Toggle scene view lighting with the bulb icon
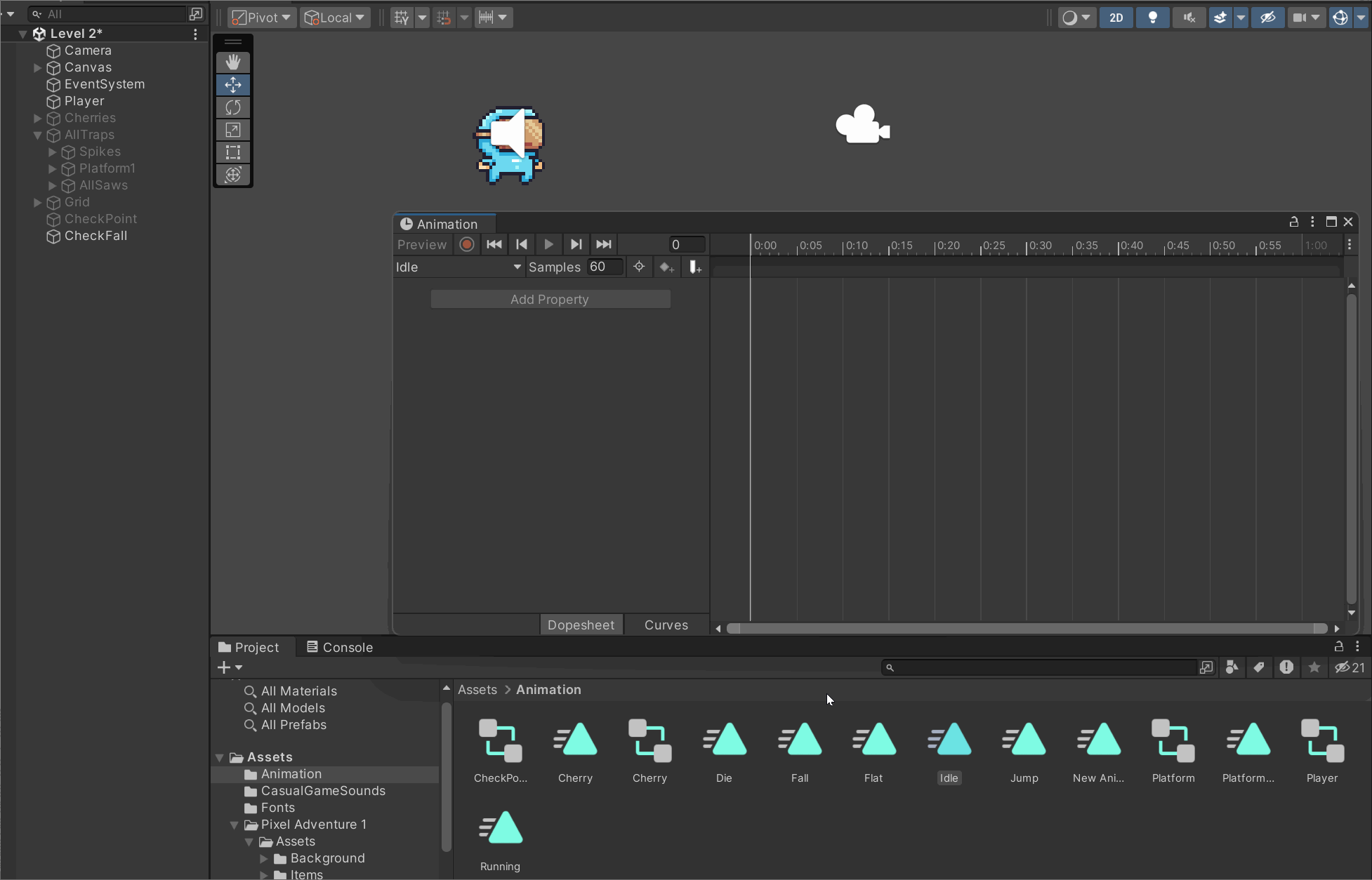 pyautogui.click(x=1152, y=17)
